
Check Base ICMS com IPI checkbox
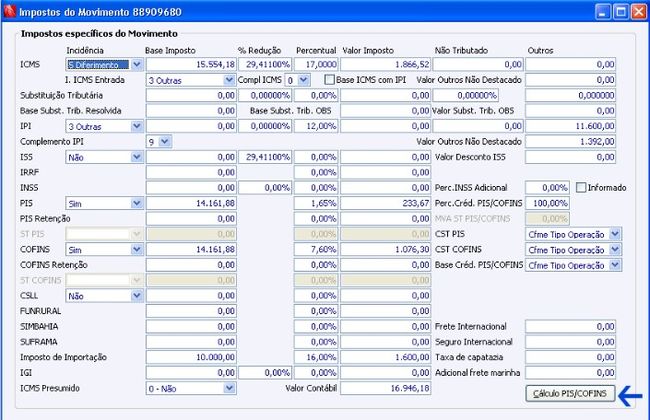pos(330,80)
